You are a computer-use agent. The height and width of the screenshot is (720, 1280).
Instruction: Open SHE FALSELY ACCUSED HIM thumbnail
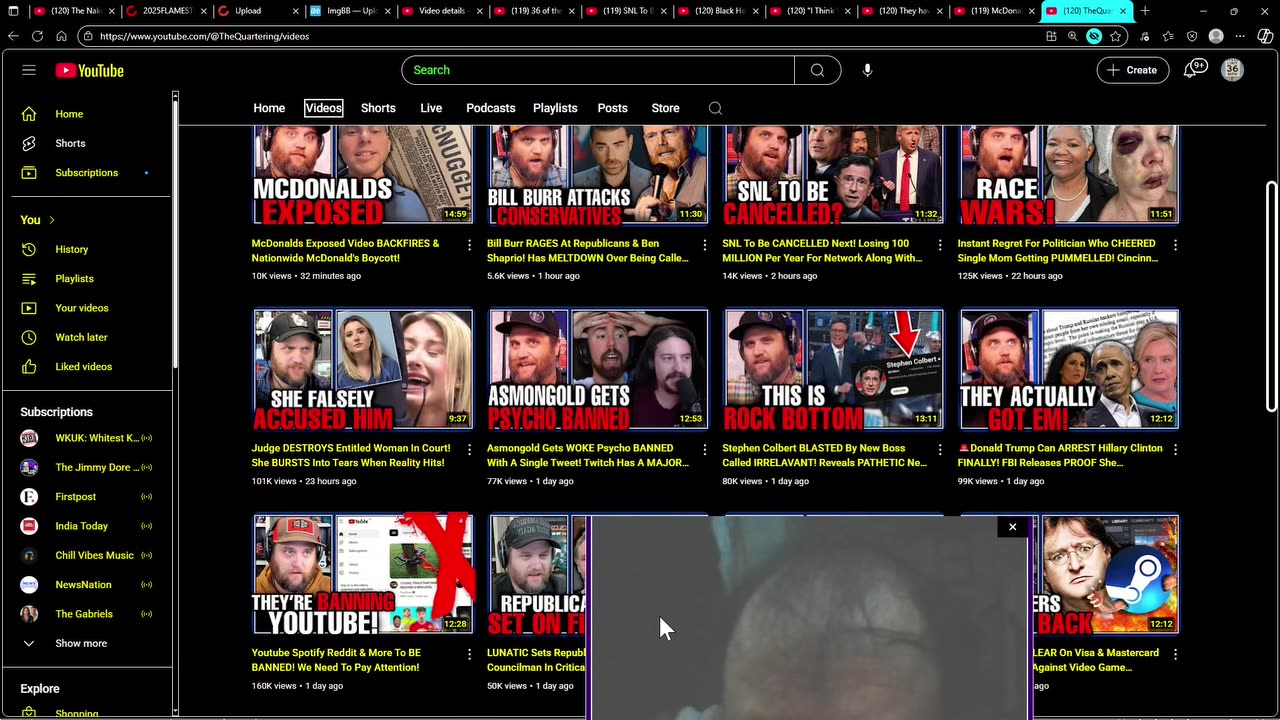click(x=362, y=369)
